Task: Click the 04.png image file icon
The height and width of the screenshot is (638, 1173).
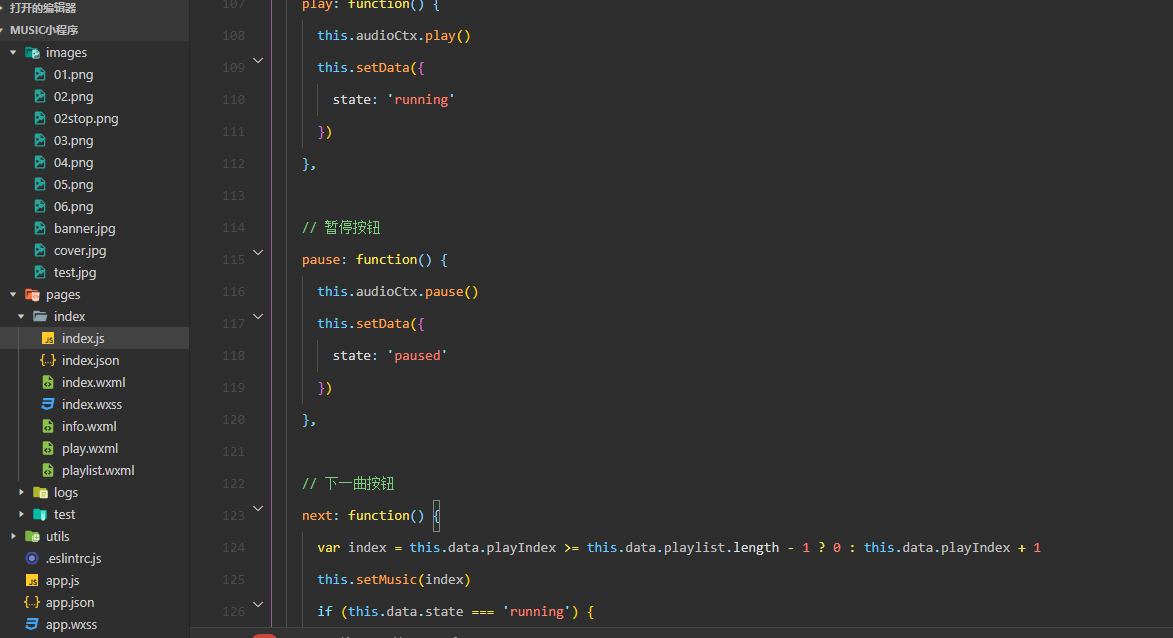Action: (40, 162)
